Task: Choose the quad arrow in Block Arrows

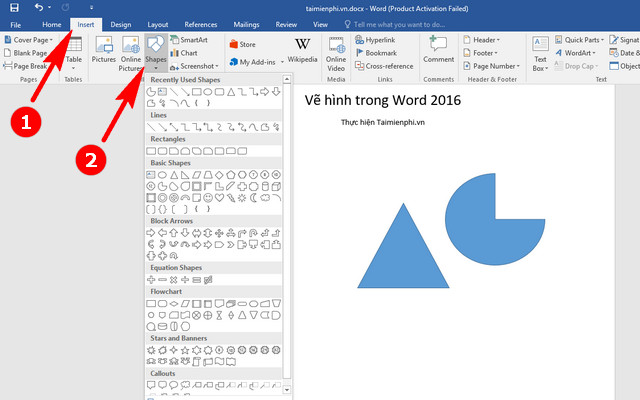Action: pos(219,233)
